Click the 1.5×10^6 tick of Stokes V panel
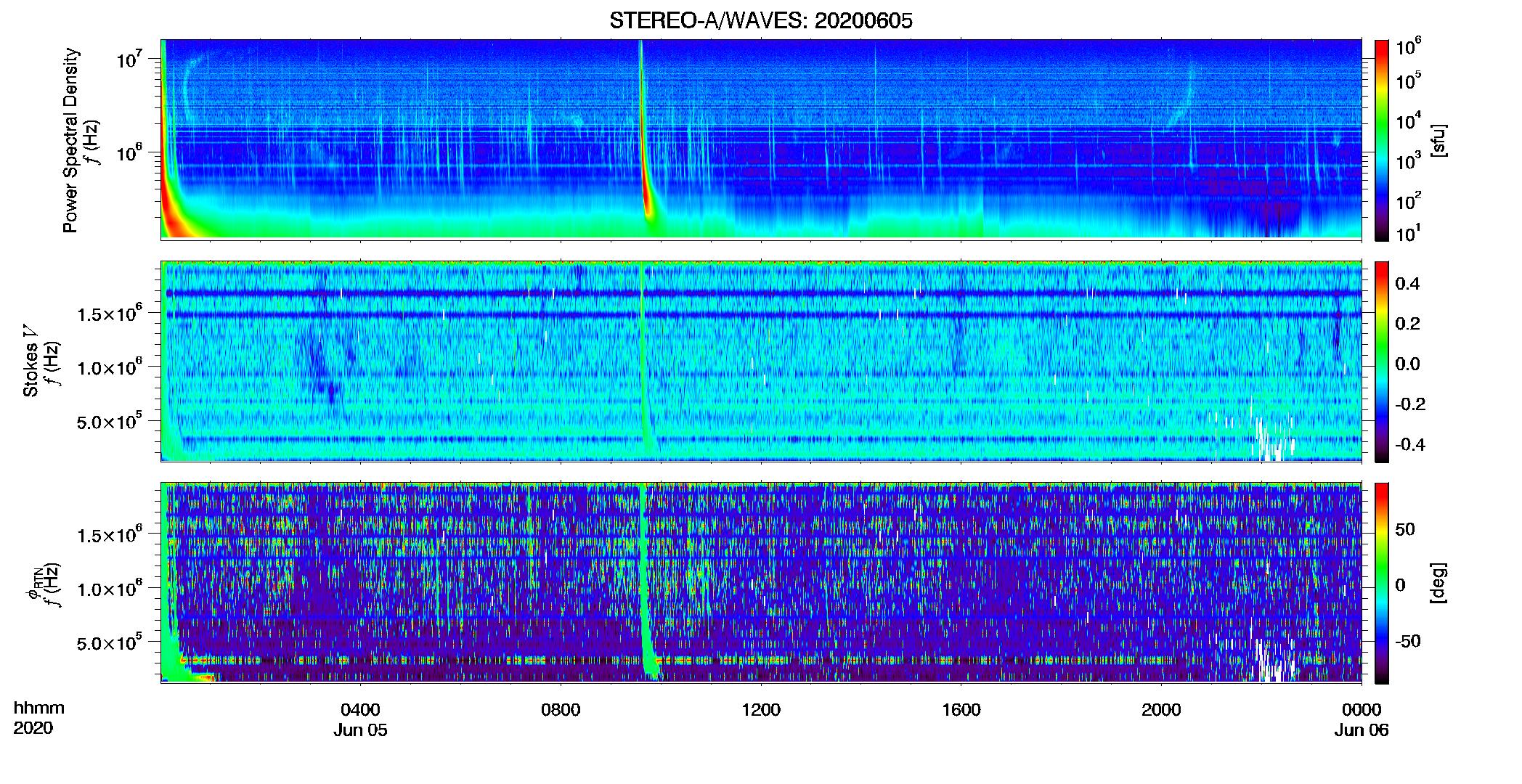 pos(110,313)
